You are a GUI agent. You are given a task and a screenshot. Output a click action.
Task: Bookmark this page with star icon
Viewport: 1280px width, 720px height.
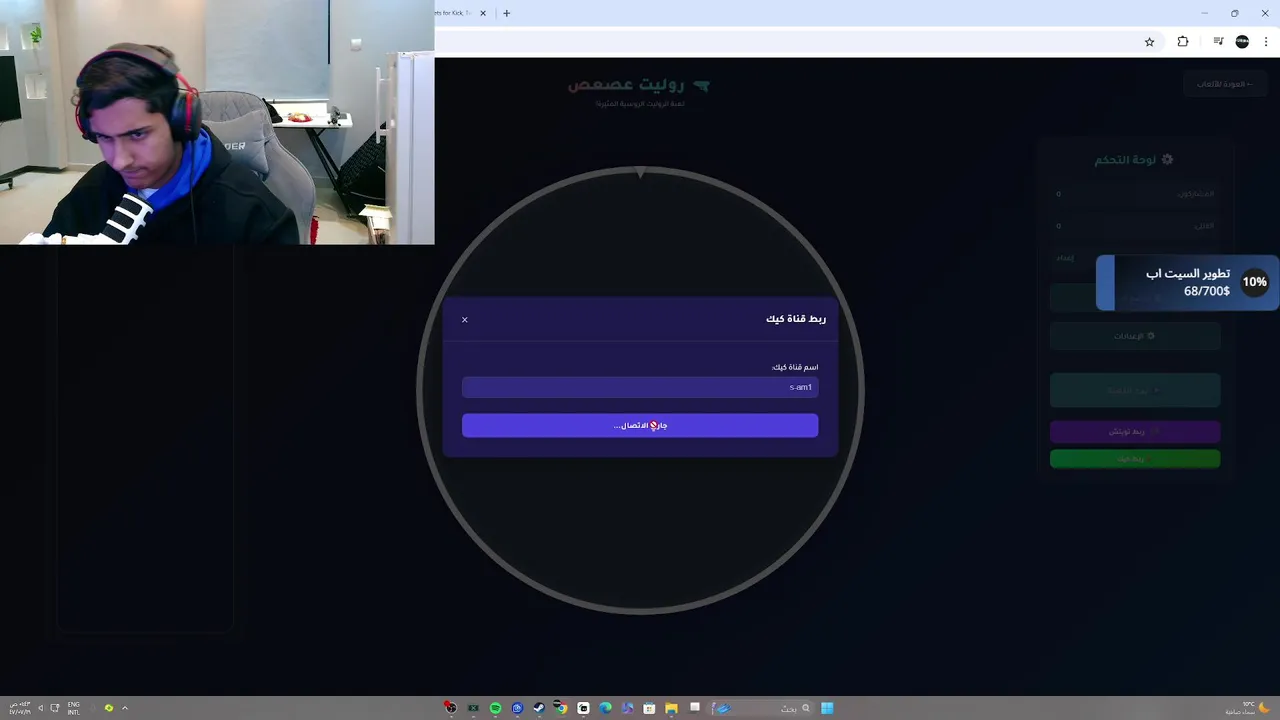(1149, 41)
